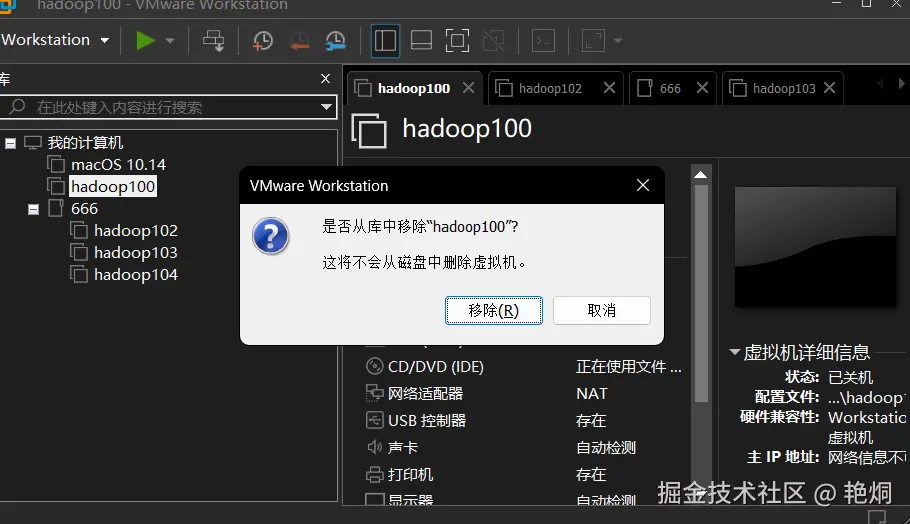910x524 pixels.
Task: Click the Send Ctrl+Alt+Del toolbar icon
Action: click(x=214, y=41)
